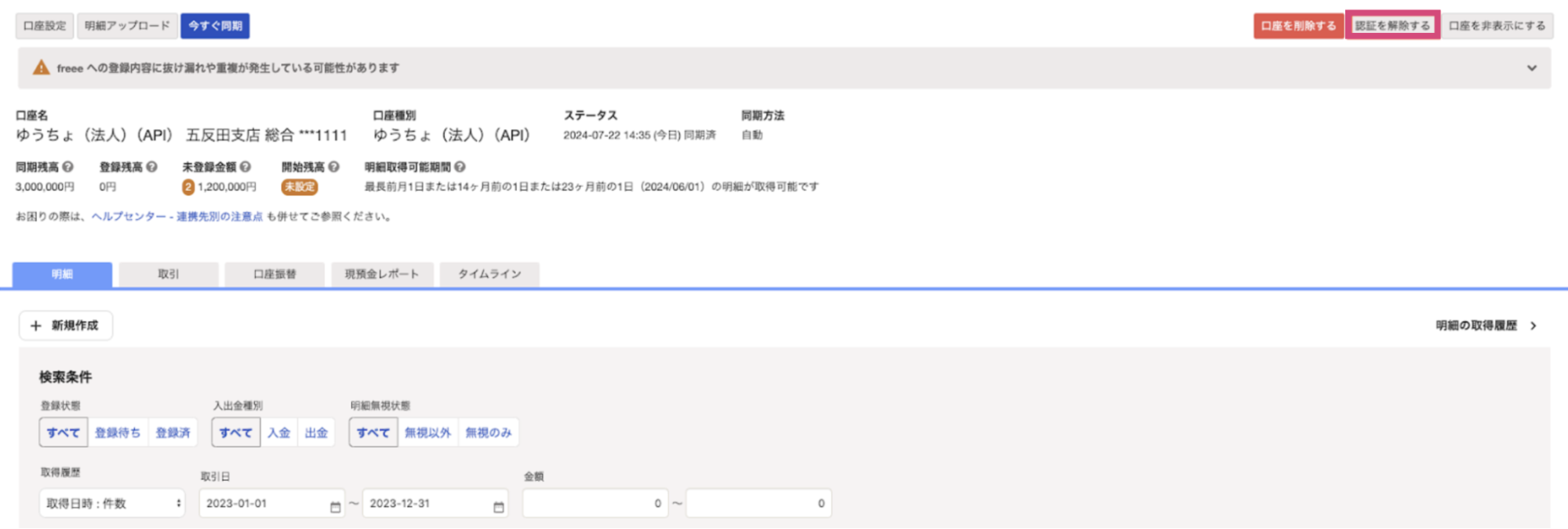
Task: Click help icon next to 開始残高
Action: 334,166
